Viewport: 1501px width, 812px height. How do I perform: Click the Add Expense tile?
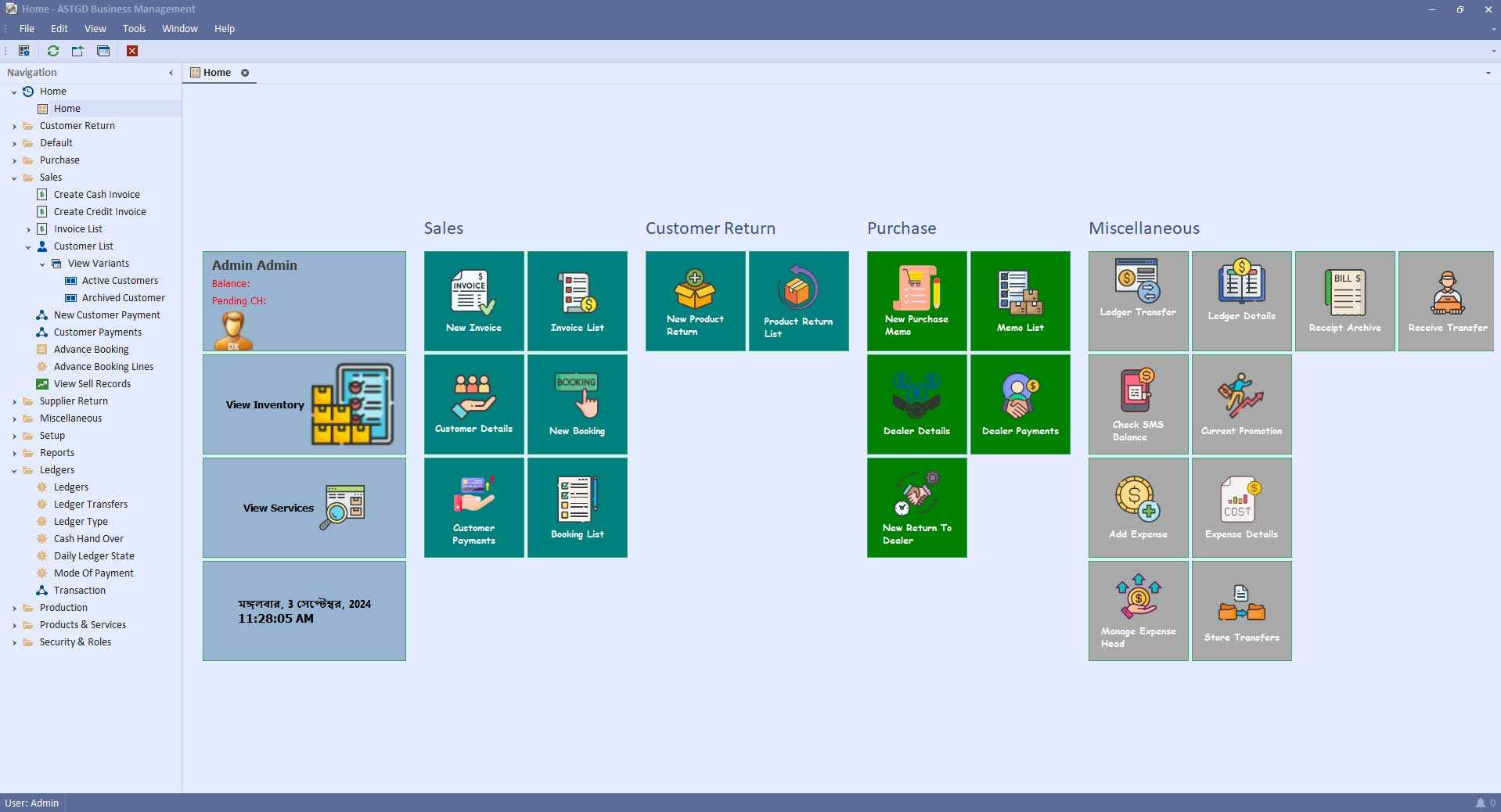click(1138, 508)
